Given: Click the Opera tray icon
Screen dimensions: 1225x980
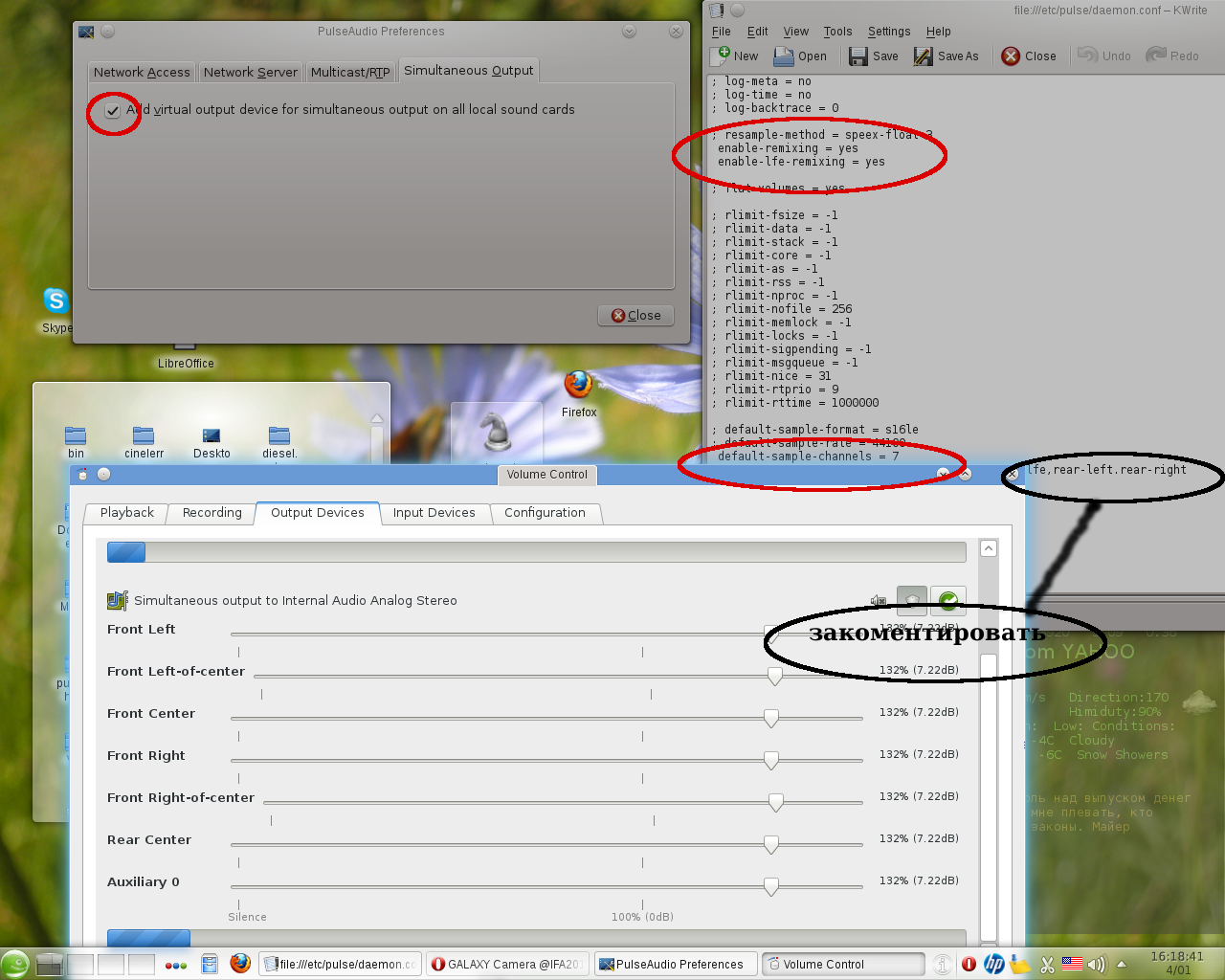Looking at the screenshot, I should [969, 964].
